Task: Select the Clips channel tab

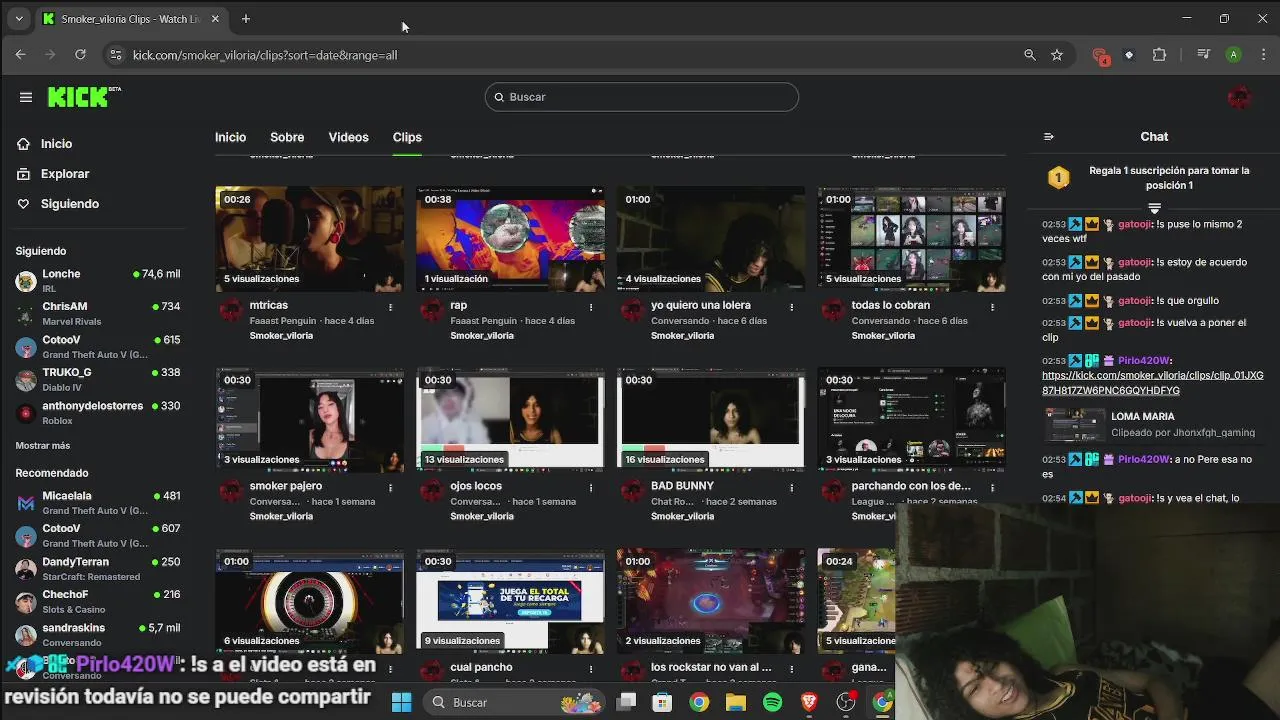Action: [407, 137]
